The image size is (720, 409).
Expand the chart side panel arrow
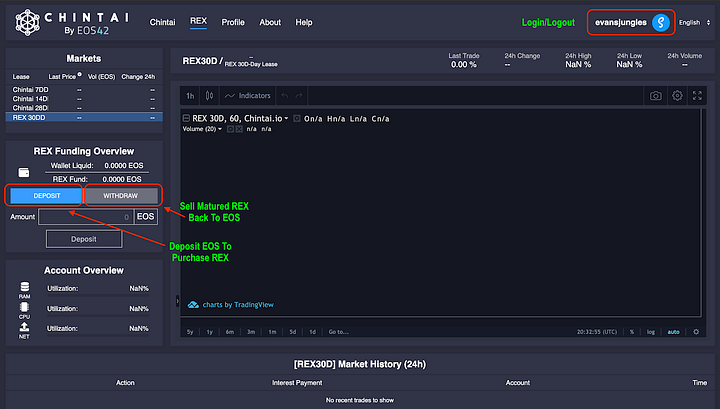[178, 301]
